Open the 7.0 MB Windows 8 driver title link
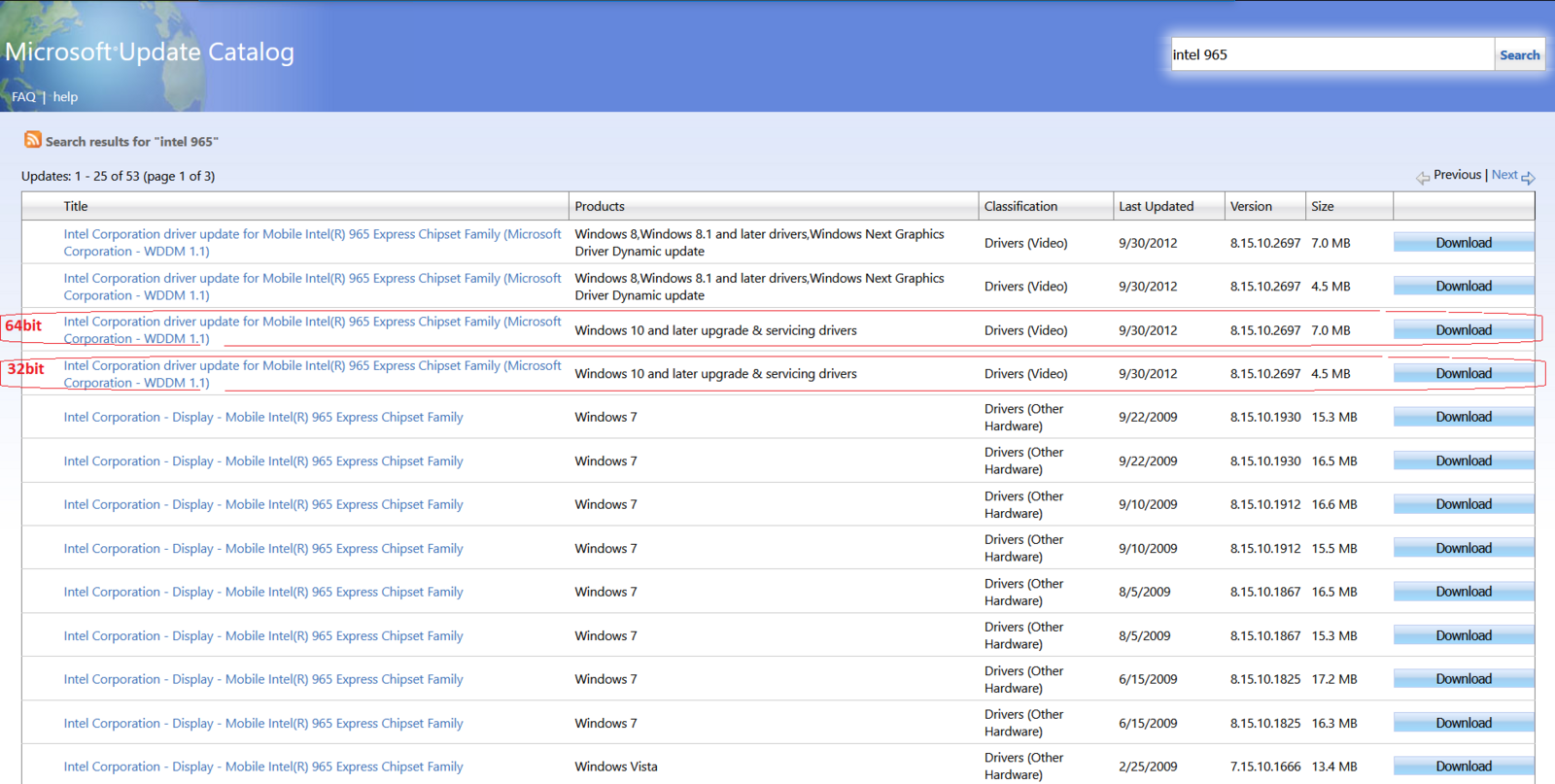 pyautogui.click(x=312, y=243)
